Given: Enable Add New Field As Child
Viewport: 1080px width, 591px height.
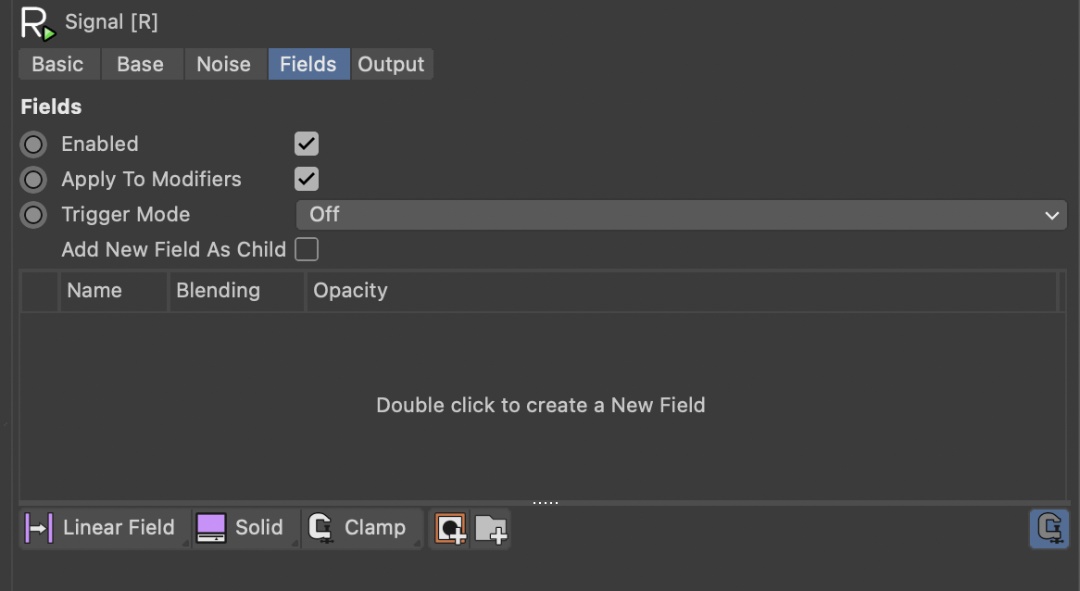Looking at the screenshot, I should point(307,249).
